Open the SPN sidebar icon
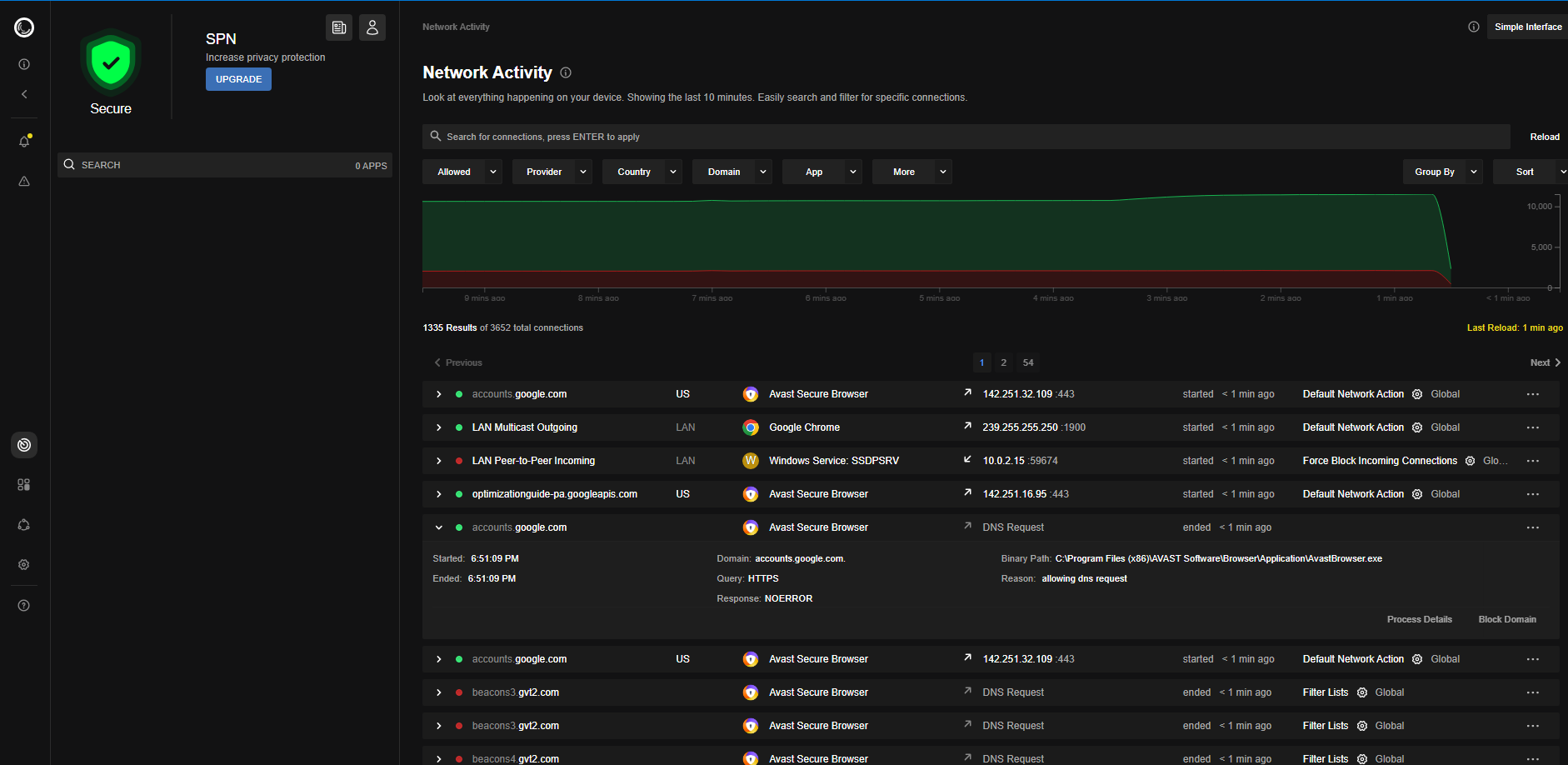The height and width of the screenshot is (765, 1568). click(x=24, y=525)
